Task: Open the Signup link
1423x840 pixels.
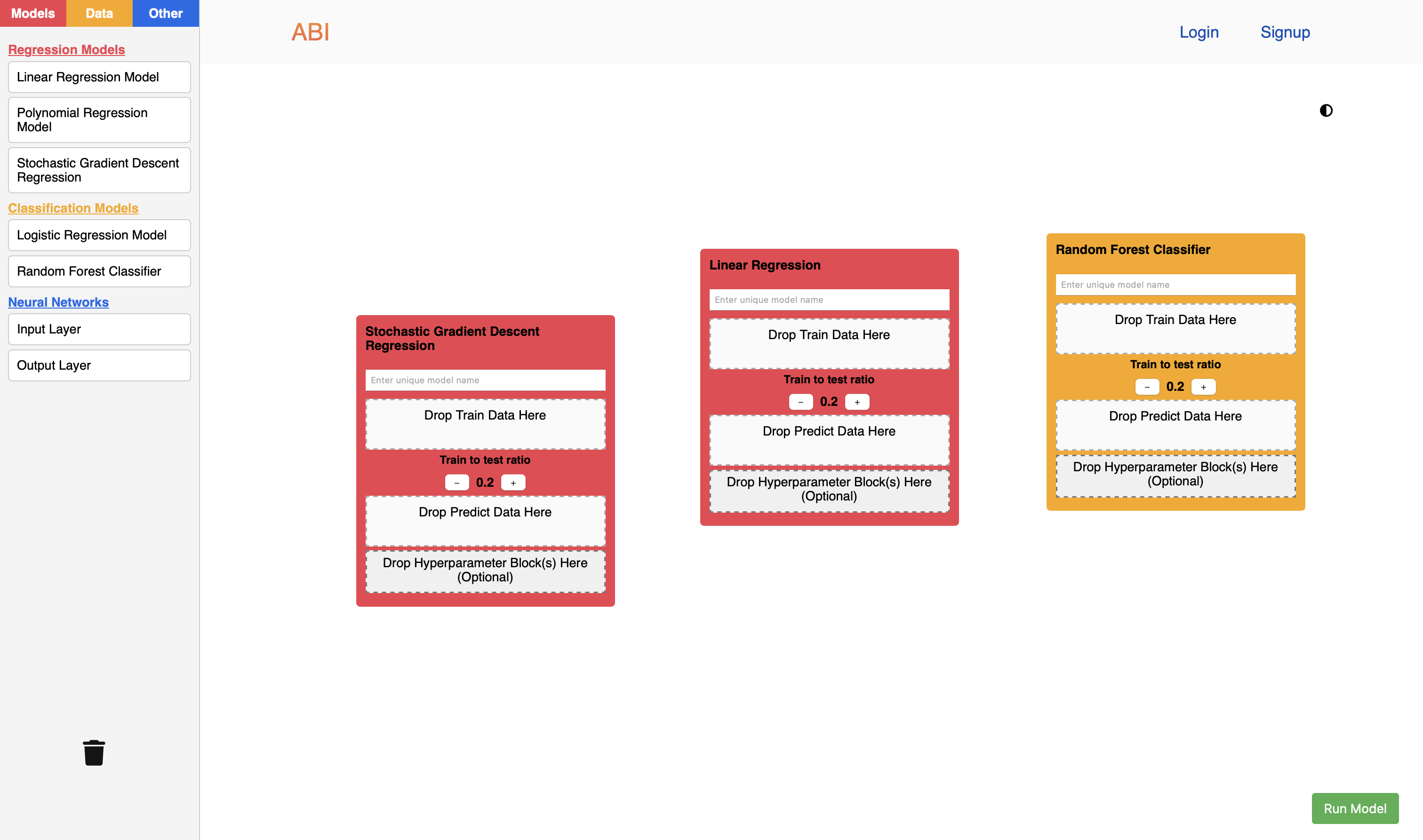Action: tap(1285, 32)
